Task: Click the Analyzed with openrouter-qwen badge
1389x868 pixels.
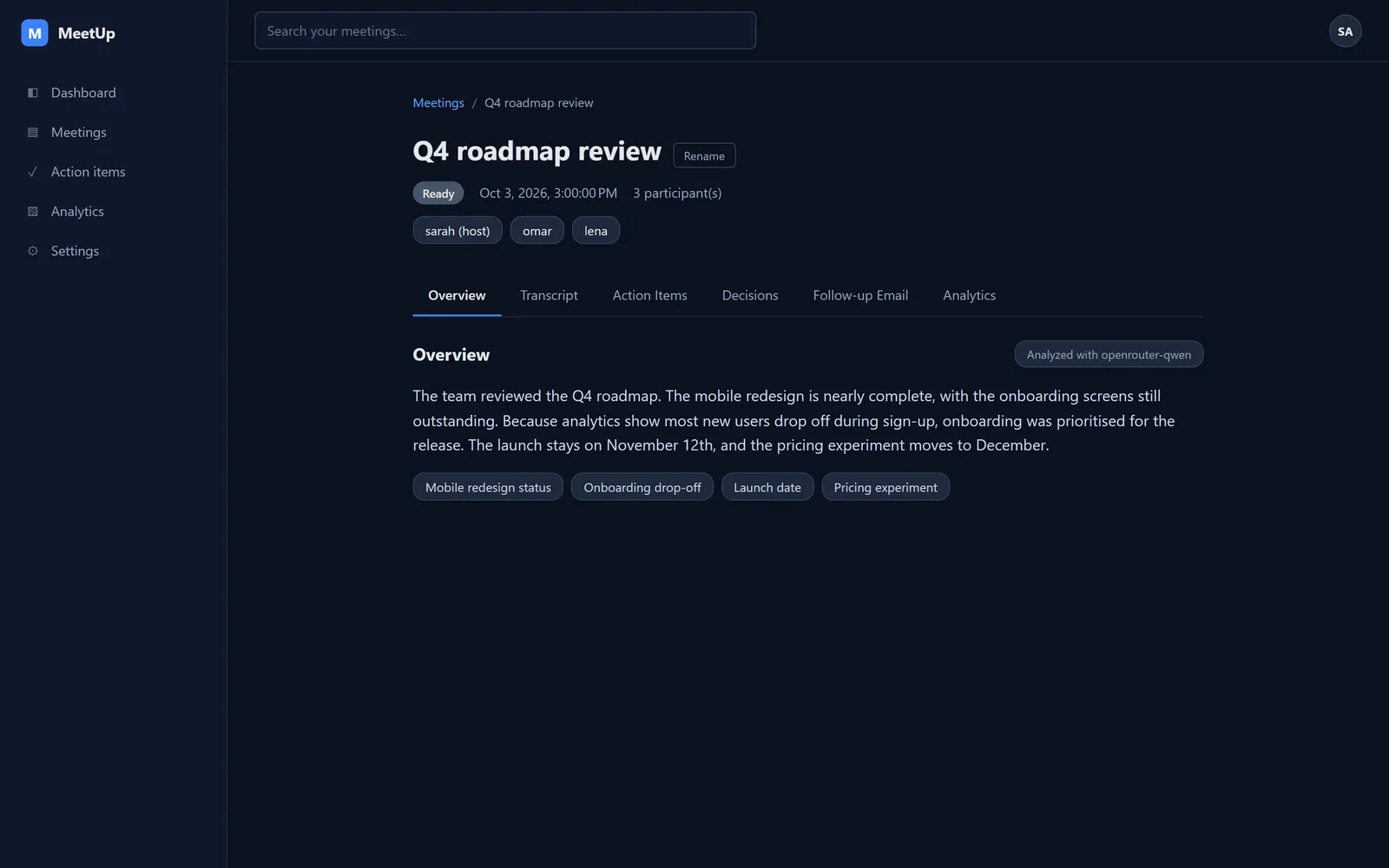Action: coord(1109,354)
